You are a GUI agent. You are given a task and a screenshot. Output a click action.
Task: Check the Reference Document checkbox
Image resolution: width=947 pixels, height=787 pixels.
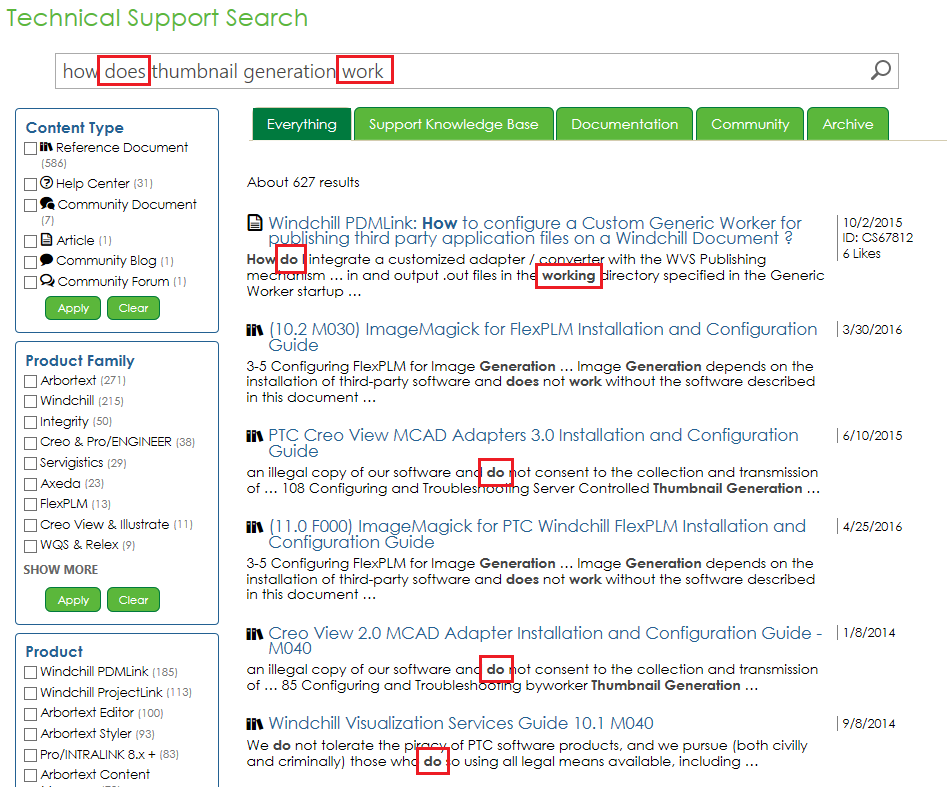pos(30,148)
